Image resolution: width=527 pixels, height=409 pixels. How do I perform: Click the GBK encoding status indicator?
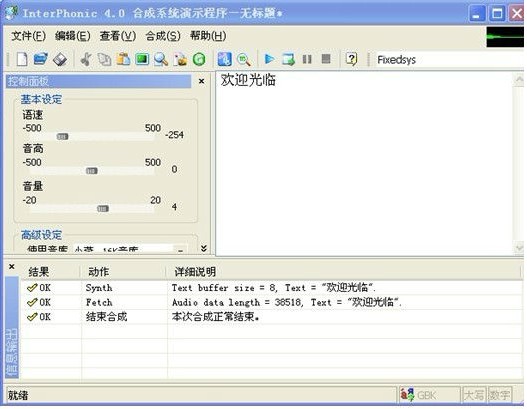(x=429, y=395)
